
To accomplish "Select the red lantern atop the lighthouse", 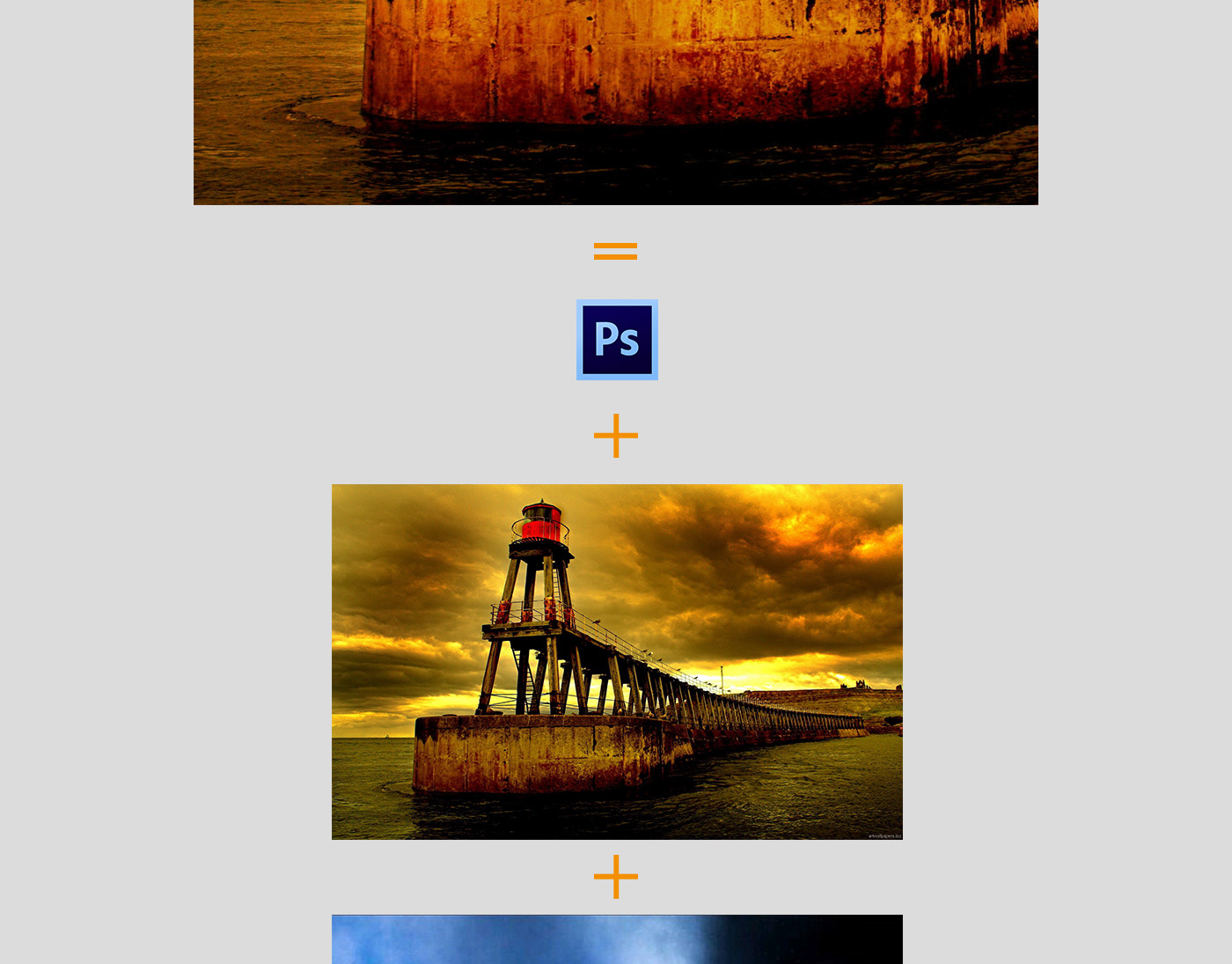I will pos(541,521).
